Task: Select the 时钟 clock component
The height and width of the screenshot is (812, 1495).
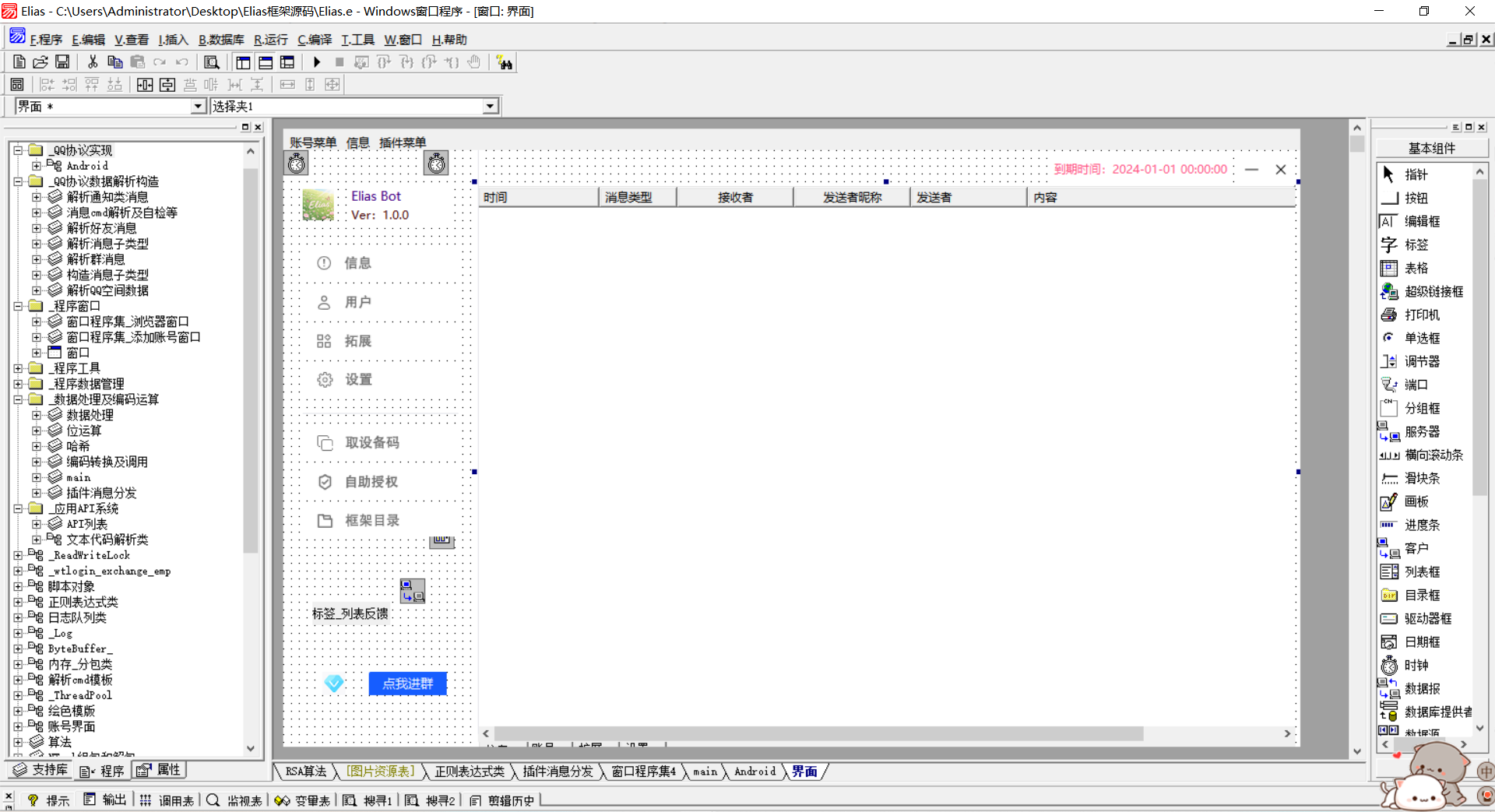Action: [1415, 666]
